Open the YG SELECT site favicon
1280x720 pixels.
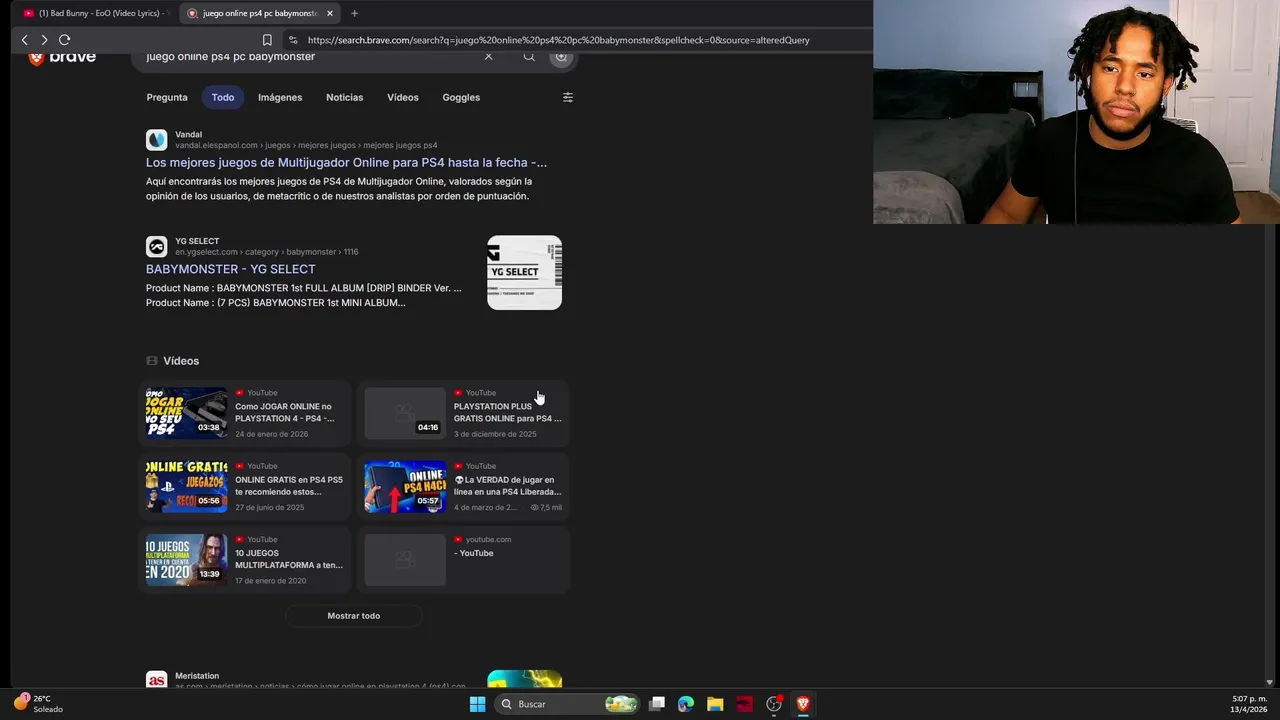click(x=156, y=246)
